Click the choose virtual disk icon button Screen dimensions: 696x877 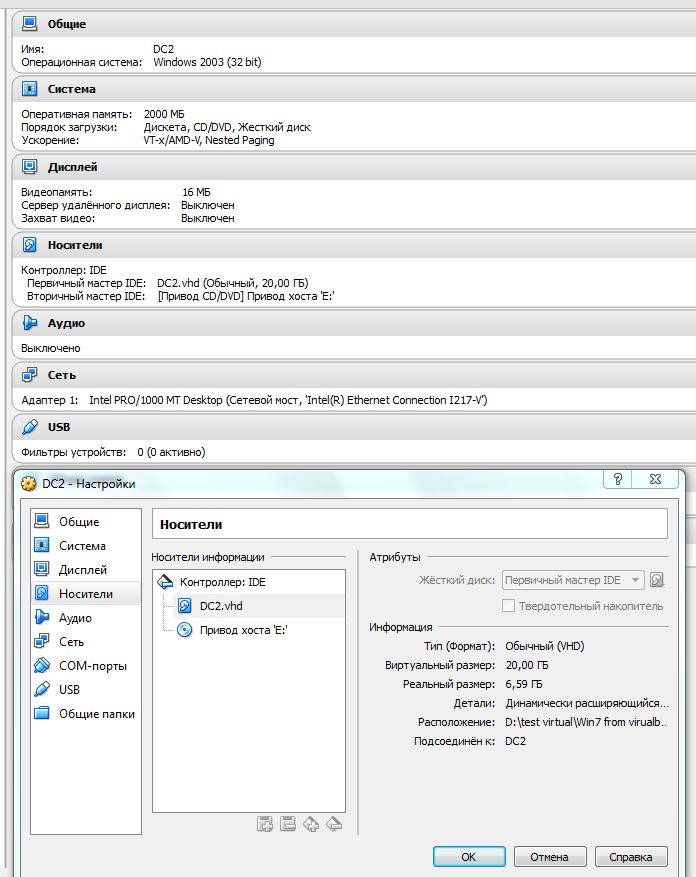click(657, 580)
